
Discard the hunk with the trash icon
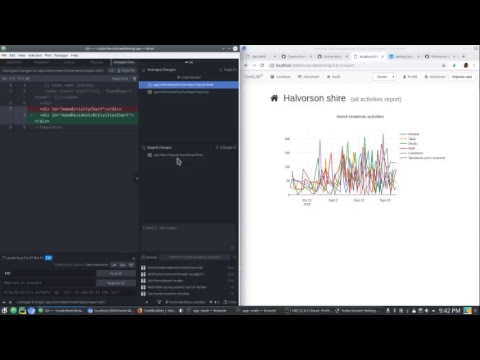point(135,79)
